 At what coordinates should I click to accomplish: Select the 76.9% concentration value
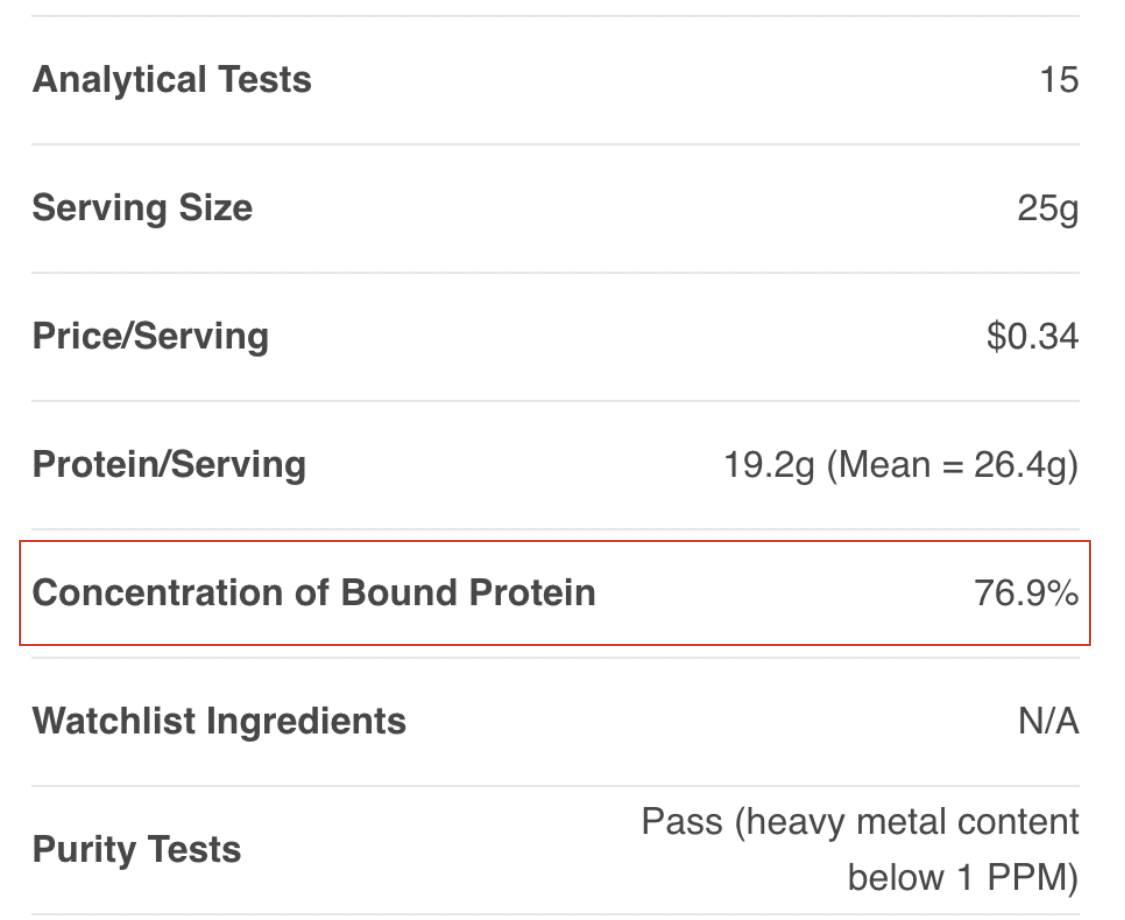(x=1026, y=593)
